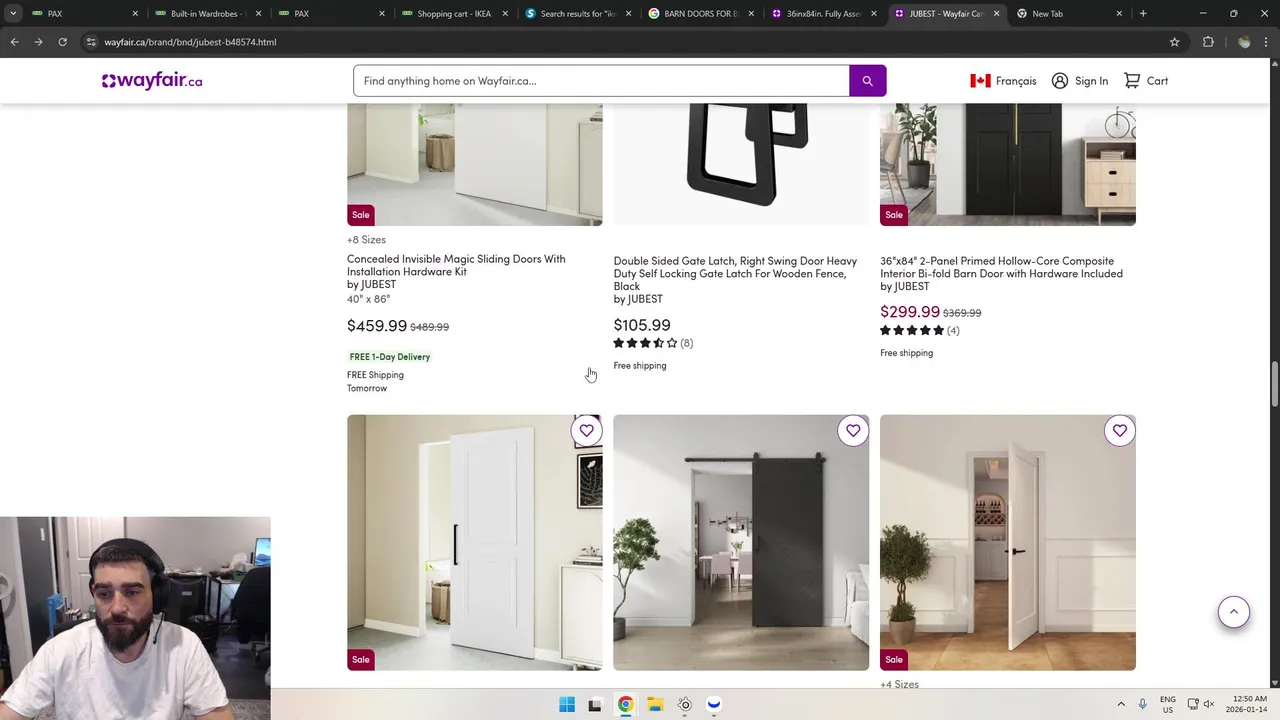This screenshot has height=720, width=1280.
Task: Click the $105.99 price
Action: coord(642,325)
